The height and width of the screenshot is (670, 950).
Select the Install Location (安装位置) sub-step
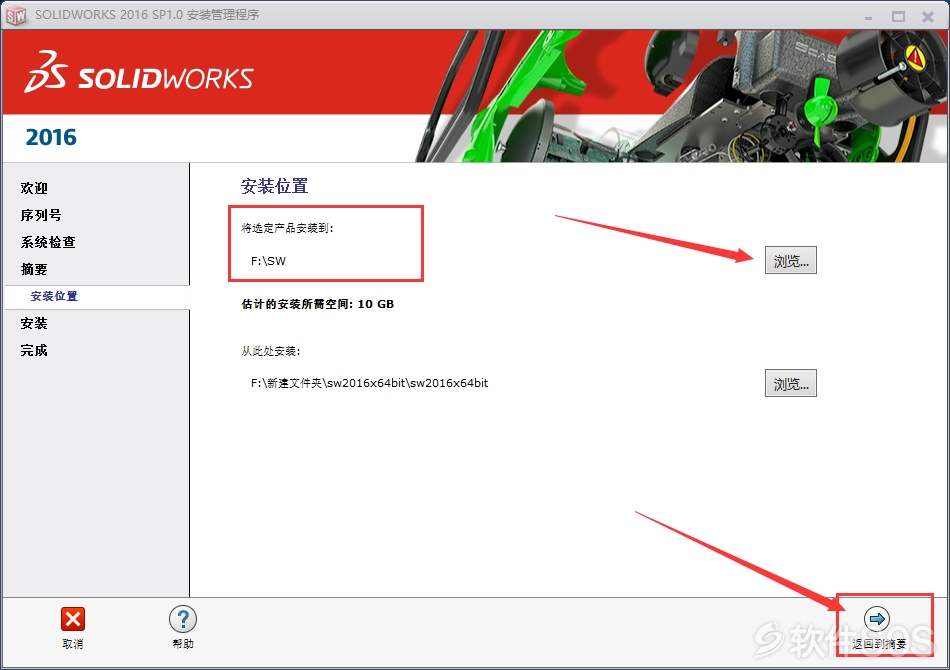[x=54, y=296]
